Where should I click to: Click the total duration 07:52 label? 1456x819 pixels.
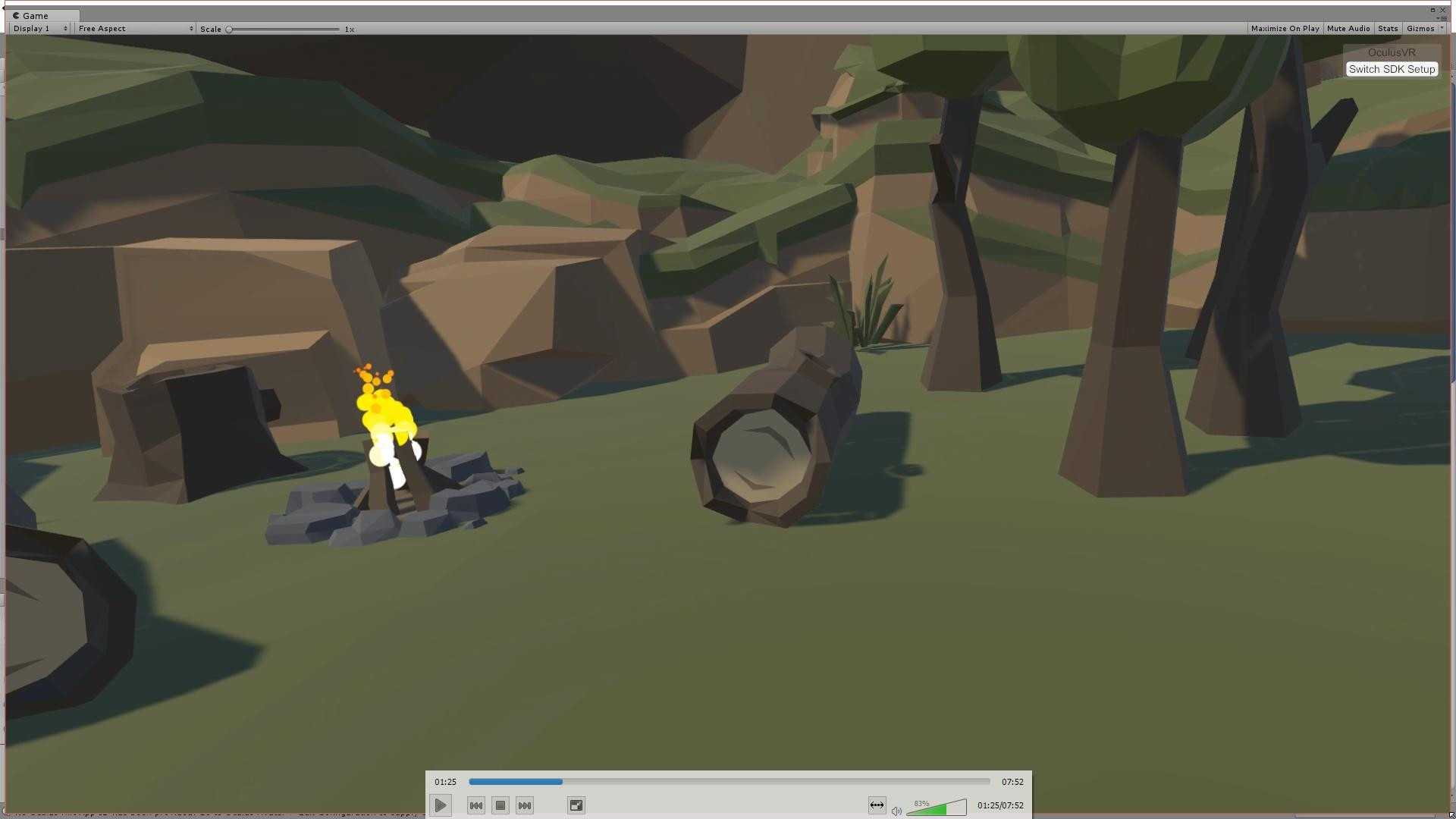point(1012,782)
